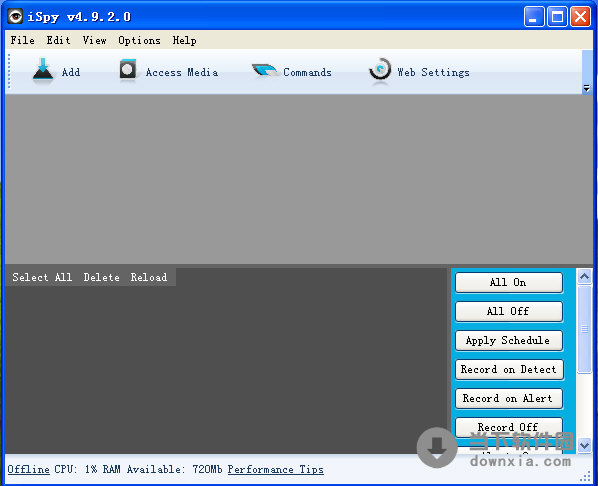Image resolution: width=598 pixels, height=486 pixels.
Task: Open the Help menu
Action: [185, 40]
